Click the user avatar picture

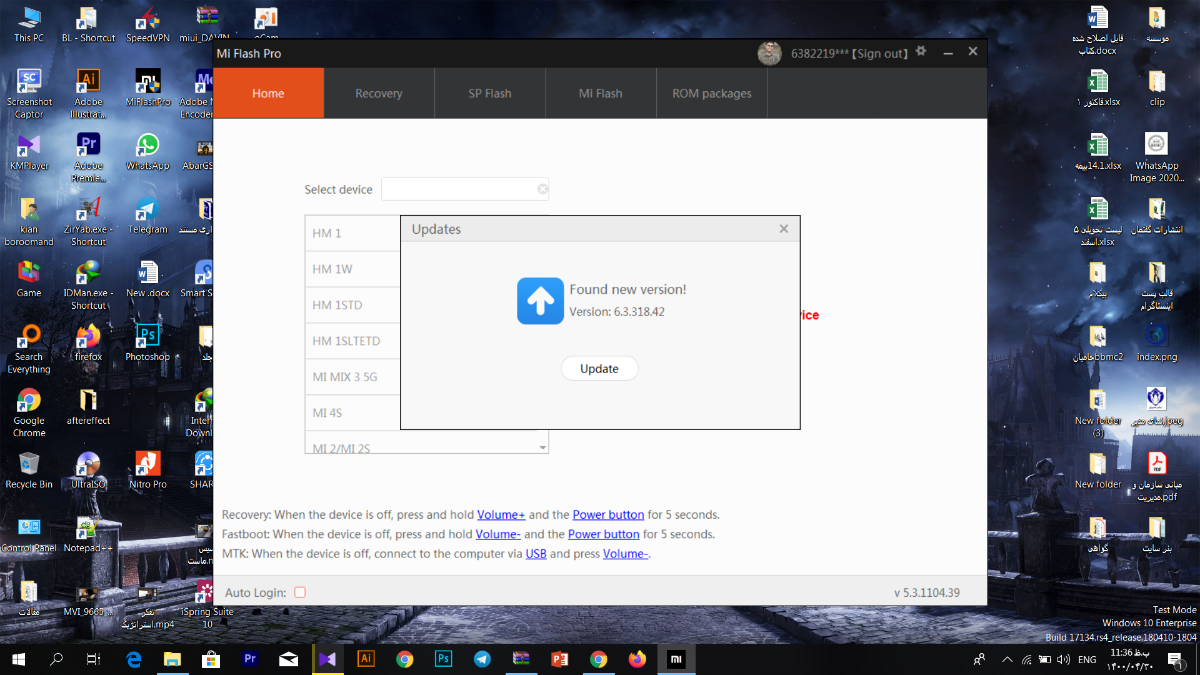(769, 53)
